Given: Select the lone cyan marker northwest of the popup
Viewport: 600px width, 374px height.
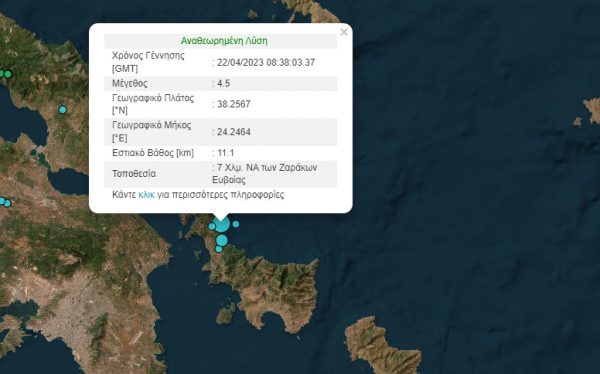Looking at the screenshot, I should point(62,110).
